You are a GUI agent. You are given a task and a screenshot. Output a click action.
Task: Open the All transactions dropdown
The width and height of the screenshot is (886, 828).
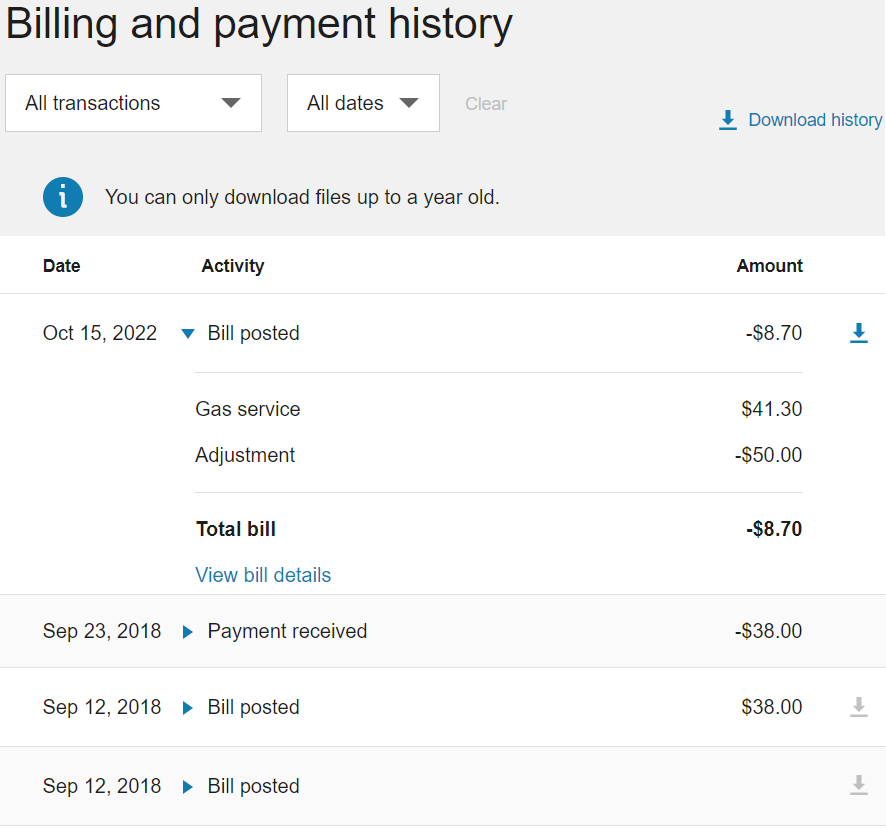click(133, 103)
